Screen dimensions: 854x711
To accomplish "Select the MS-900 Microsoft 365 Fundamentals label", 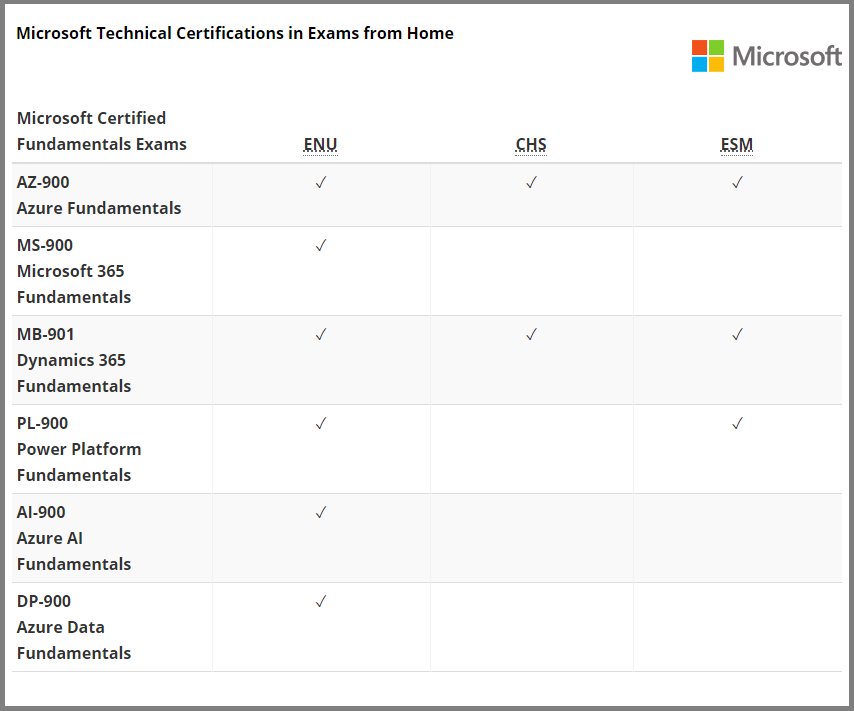I will [74, 271].
